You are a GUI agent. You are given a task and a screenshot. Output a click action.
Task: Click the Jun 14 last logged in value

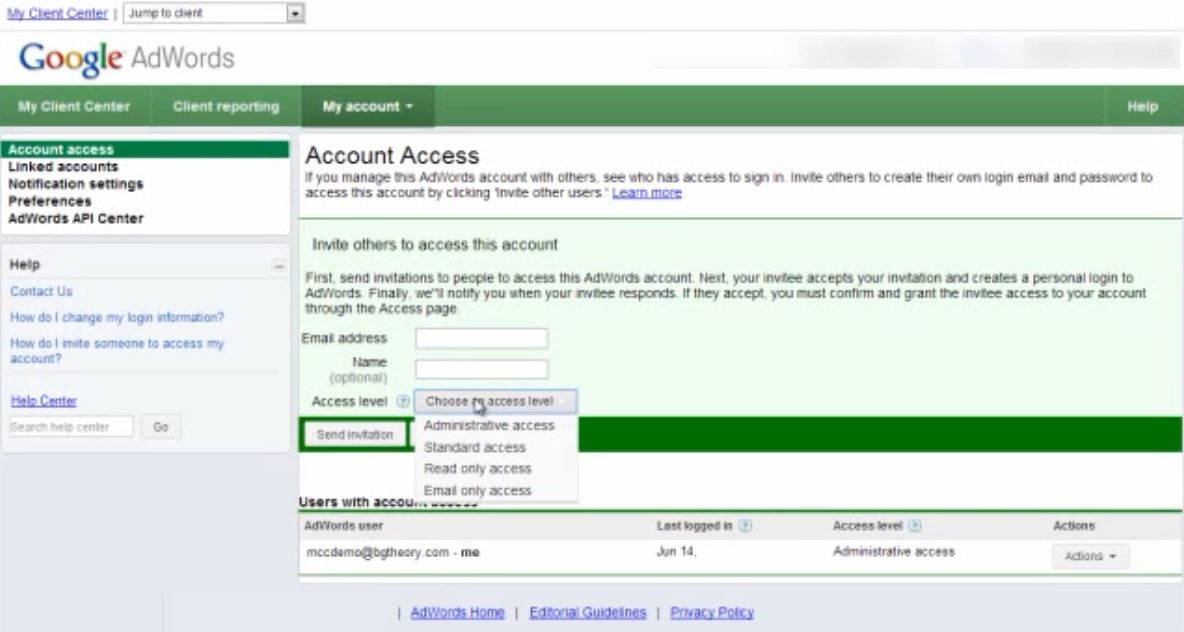[x=677, y=552]
